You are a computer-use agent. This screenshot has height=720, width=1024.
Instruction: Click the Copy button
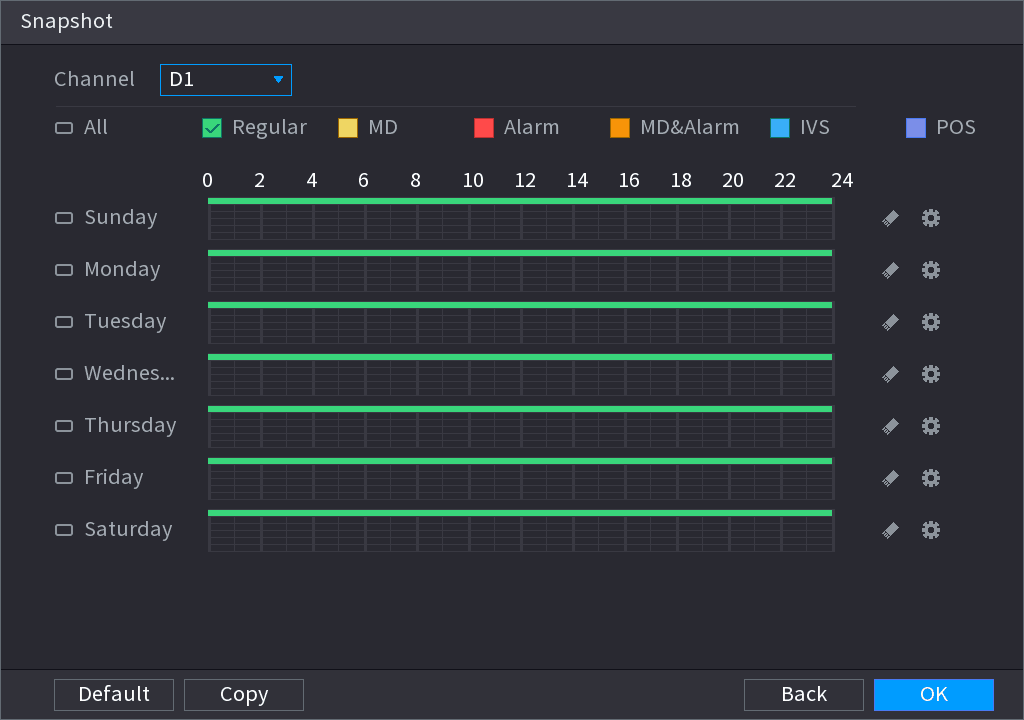click(x=244, y=695)
